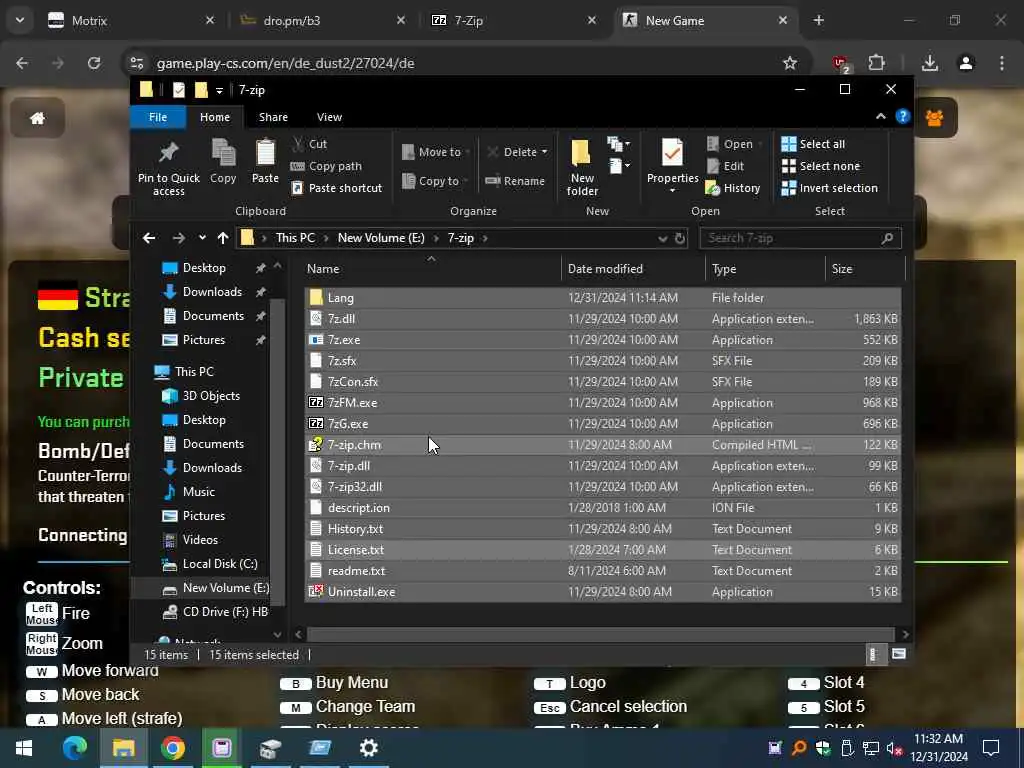Image resolution: width=1024 pixels, height=768 pixels.
Task: Bookmark page with star icon
Action: point(790,63)
